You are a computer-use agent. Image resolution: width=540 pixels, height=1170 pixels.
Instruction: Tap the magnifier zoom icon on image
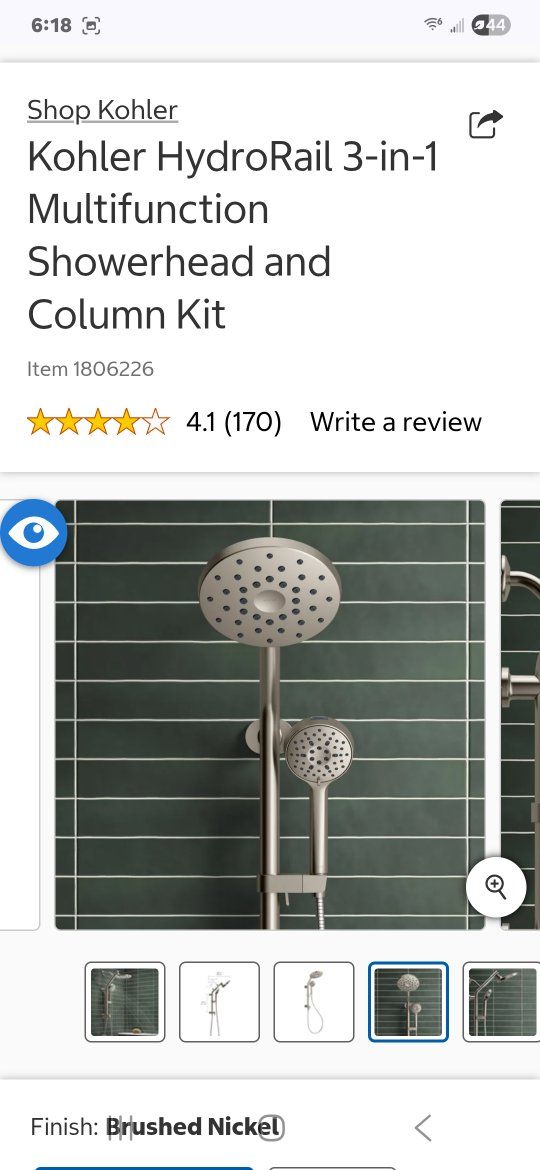coord(496,886)
